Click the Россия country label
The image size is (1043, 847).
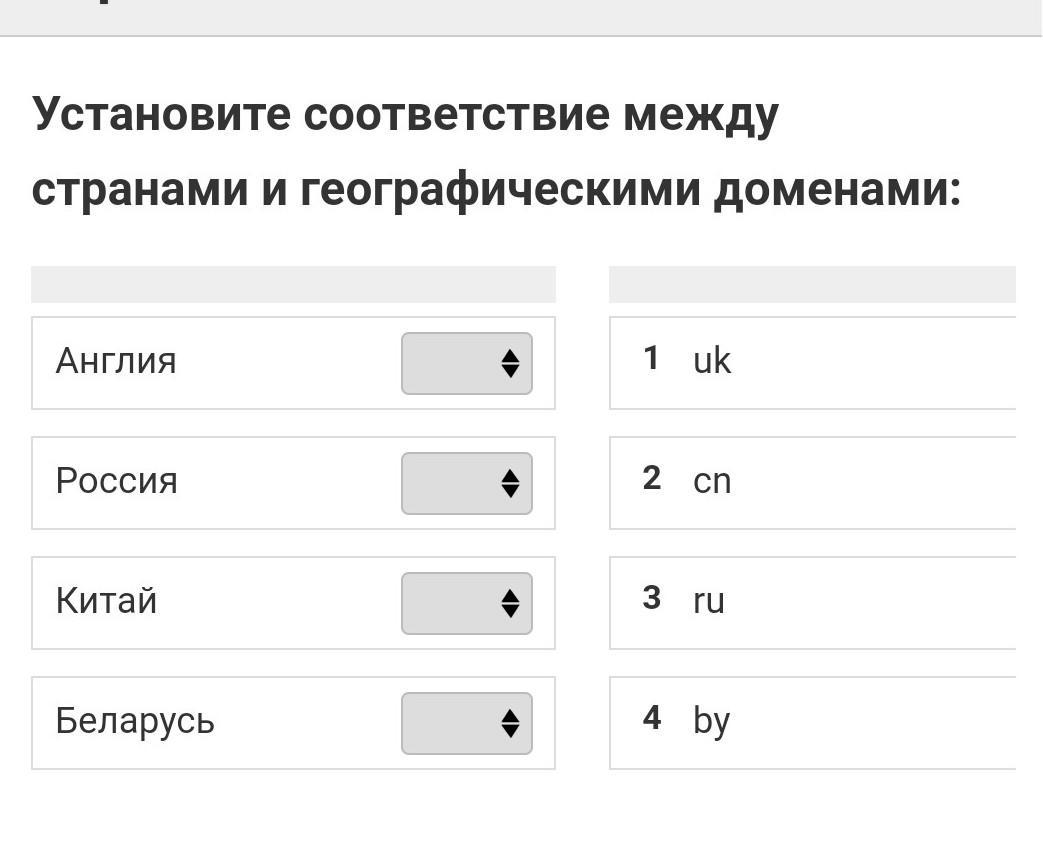(x=117, y=481)
